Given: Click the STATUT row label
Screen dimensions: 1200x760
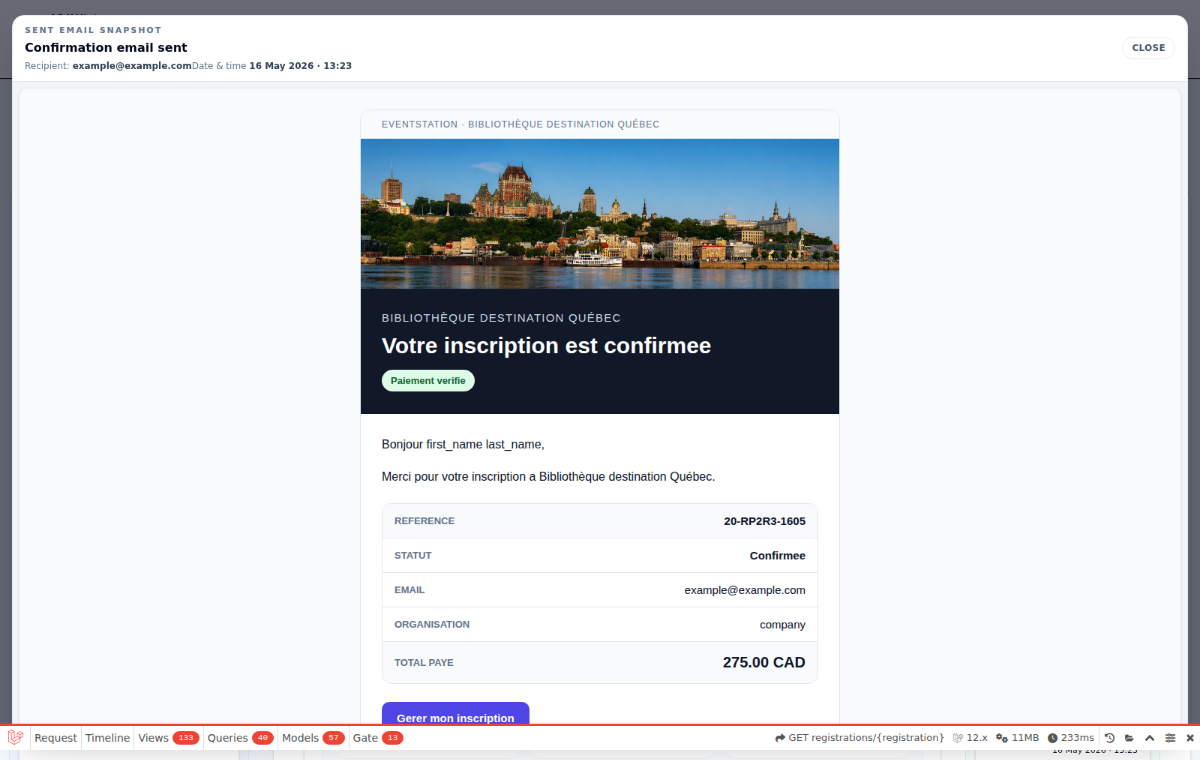Looking at the screenshot, I should point(413,556).
